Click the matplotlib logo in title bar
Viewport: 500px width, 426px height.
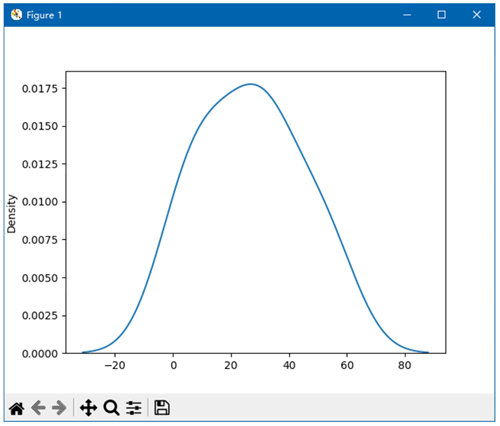pos(16,15)
